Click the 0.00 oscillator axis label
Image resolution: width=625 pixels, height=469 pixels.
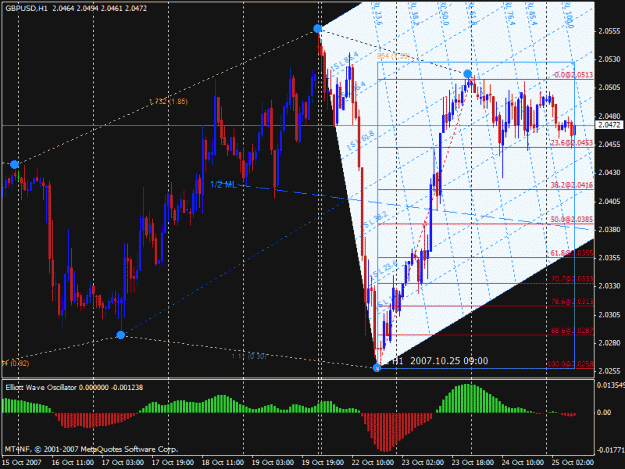[x=604, y=412]
